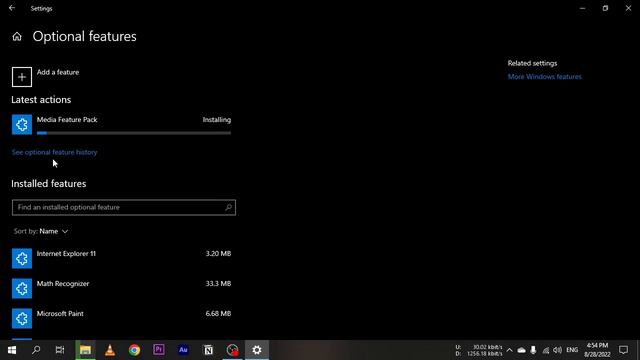Image resolution: width=640 pixels, height=360 pixels.
Task: Open the clock showing 4:54 PM
Action: click(597, 350)
